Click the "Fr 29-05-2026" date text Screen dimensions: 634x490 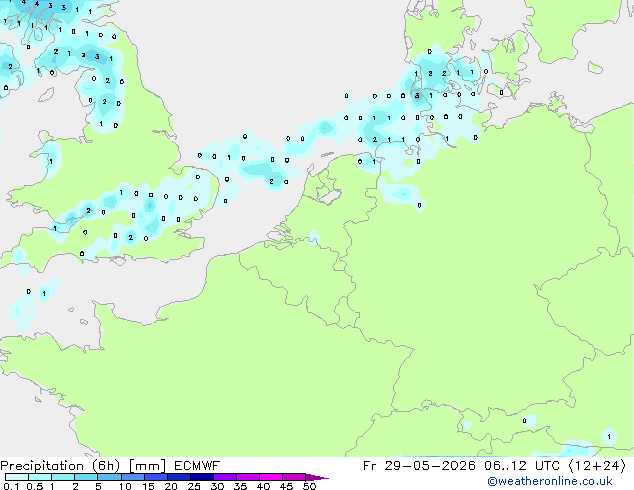tap(419, 466)
